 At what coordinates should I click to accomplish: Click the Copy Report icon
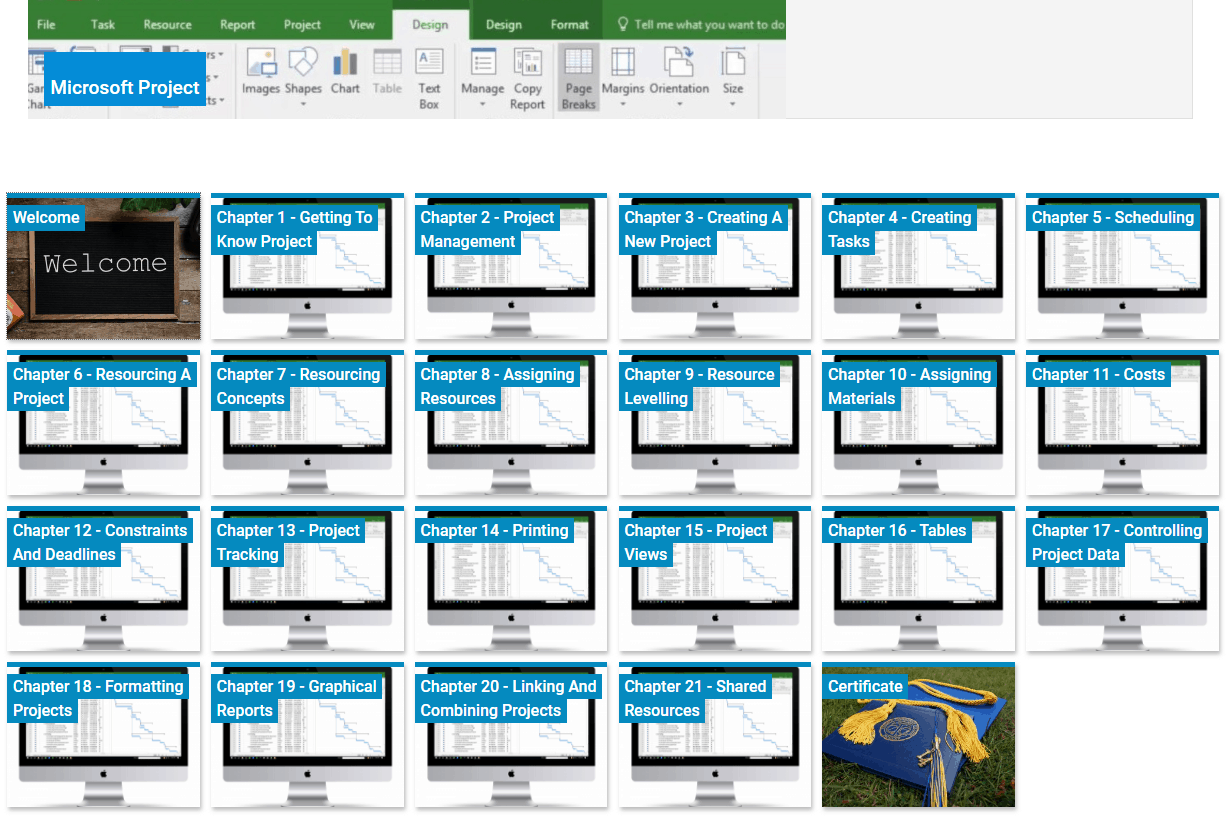click(527, 78)
